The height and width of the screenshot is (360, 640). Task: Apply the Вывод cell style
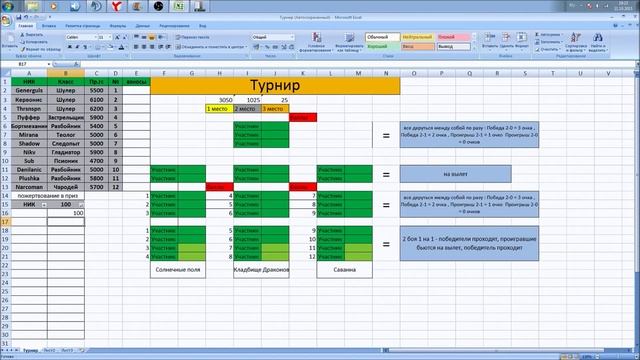(x=453, y=47)
